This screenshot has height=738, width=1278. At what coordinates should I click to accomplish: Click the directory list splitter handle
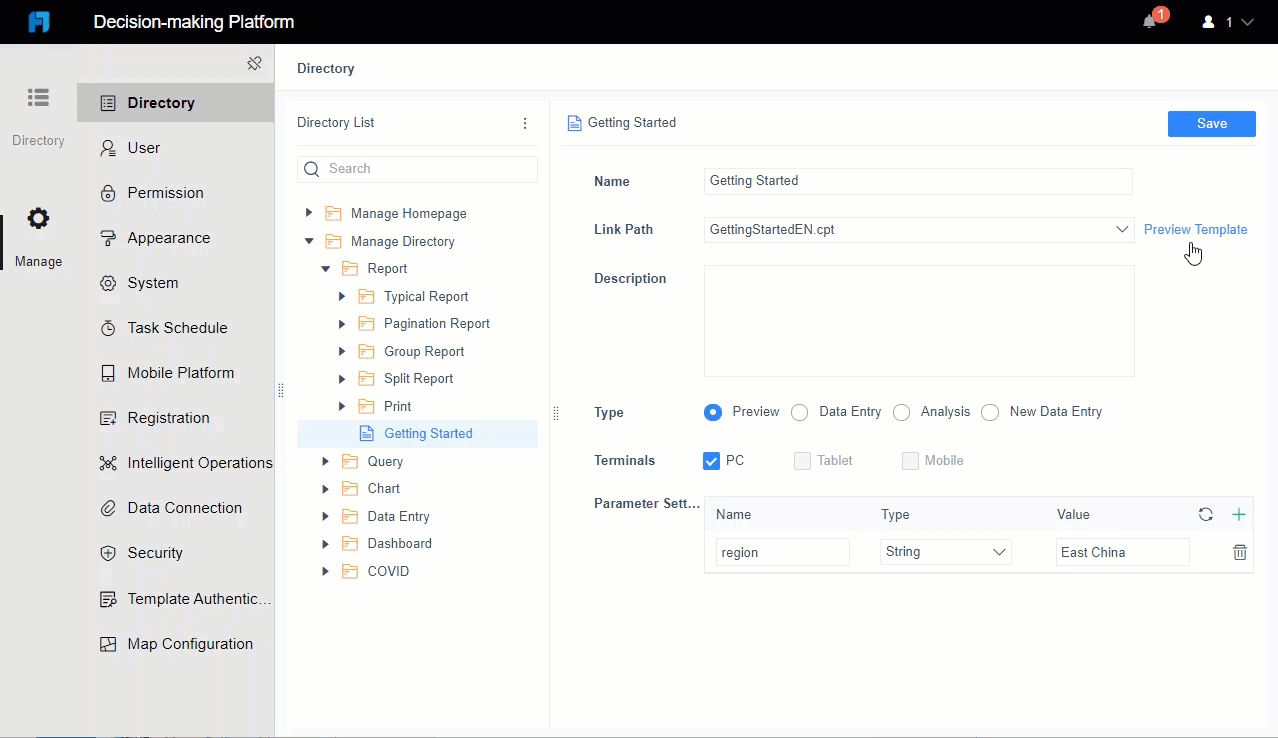556,413
